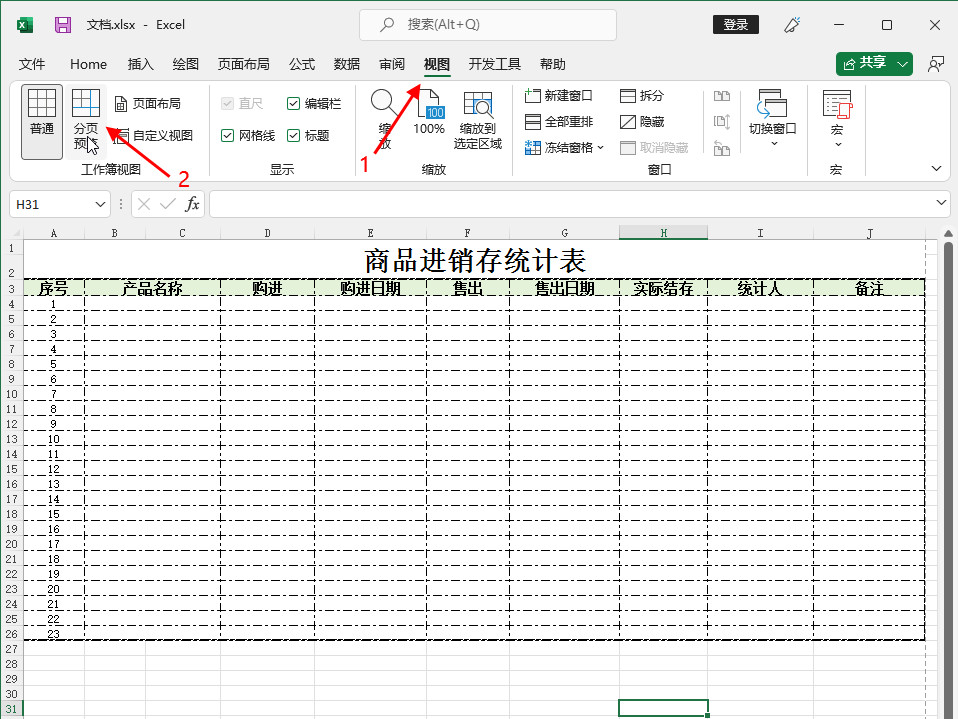Screen dimensions: 958x719
Task: Open 页面布局 workbook view
Action: coord(147,104)
